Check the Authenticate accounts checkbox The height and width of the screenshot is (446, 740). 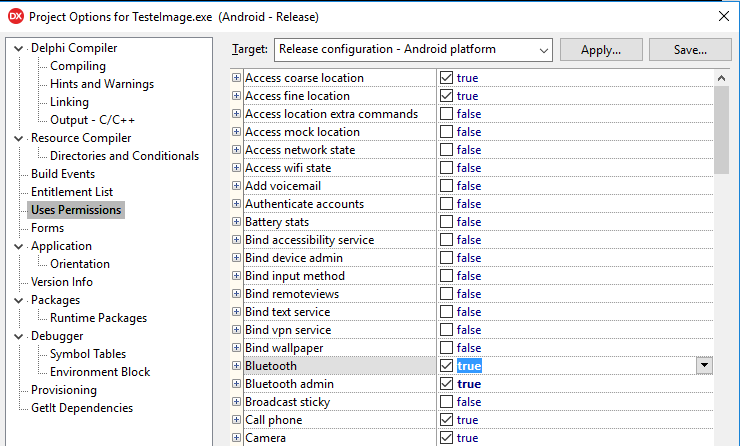click(446, 203)
